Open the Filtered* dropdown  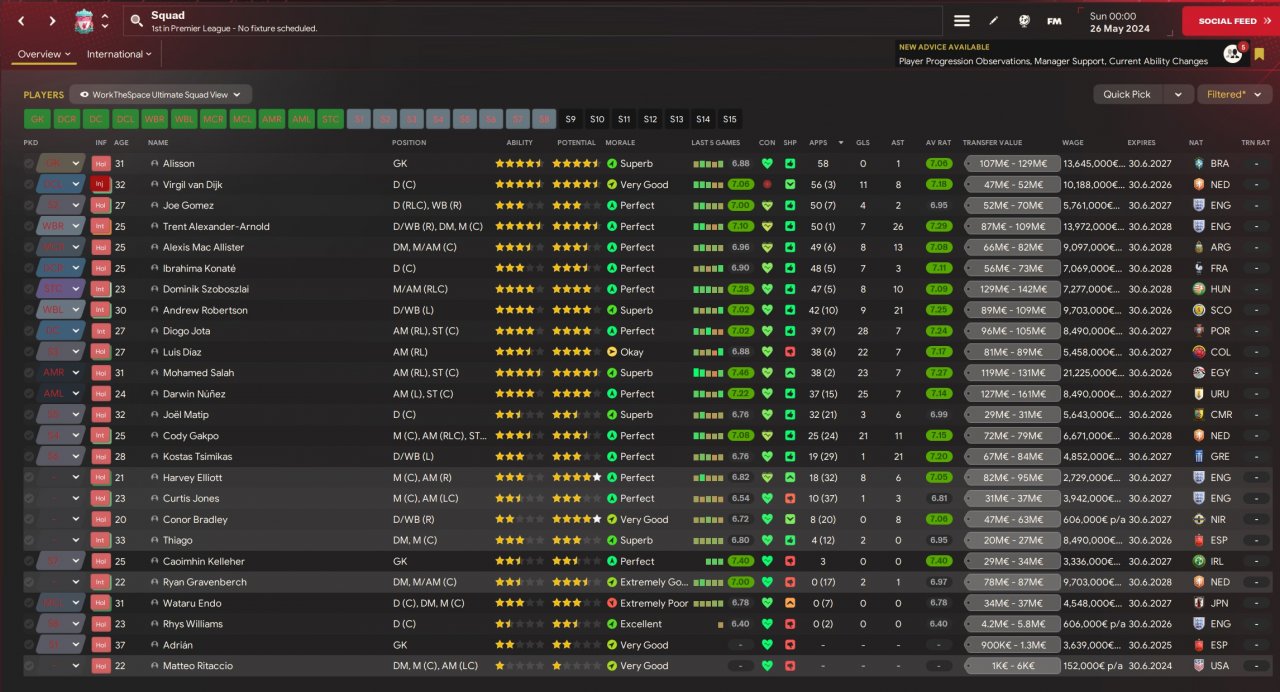pos(1234,94)
